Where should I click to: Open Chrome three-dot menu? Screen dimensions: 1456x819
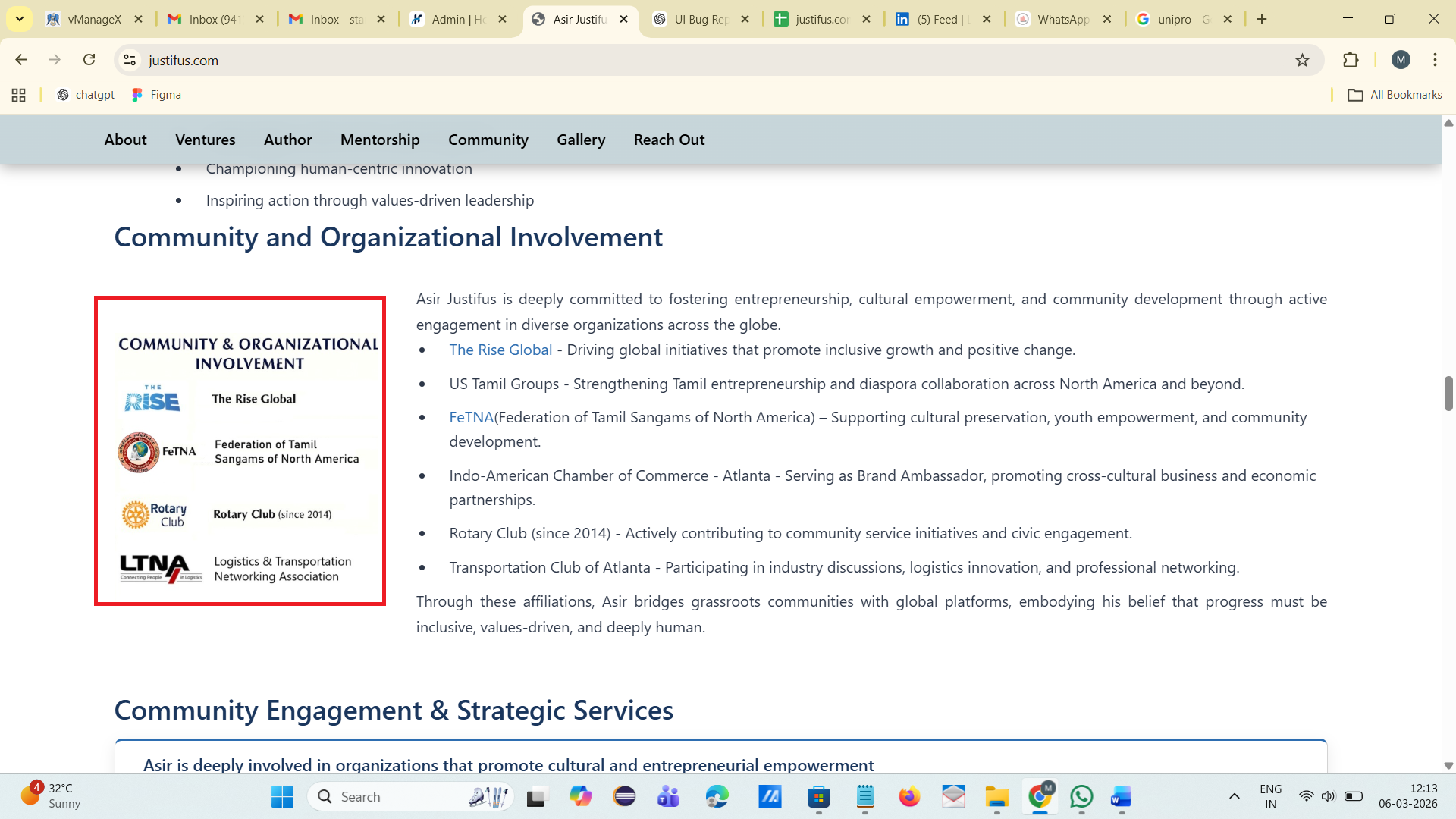(x=1435, y=60)
